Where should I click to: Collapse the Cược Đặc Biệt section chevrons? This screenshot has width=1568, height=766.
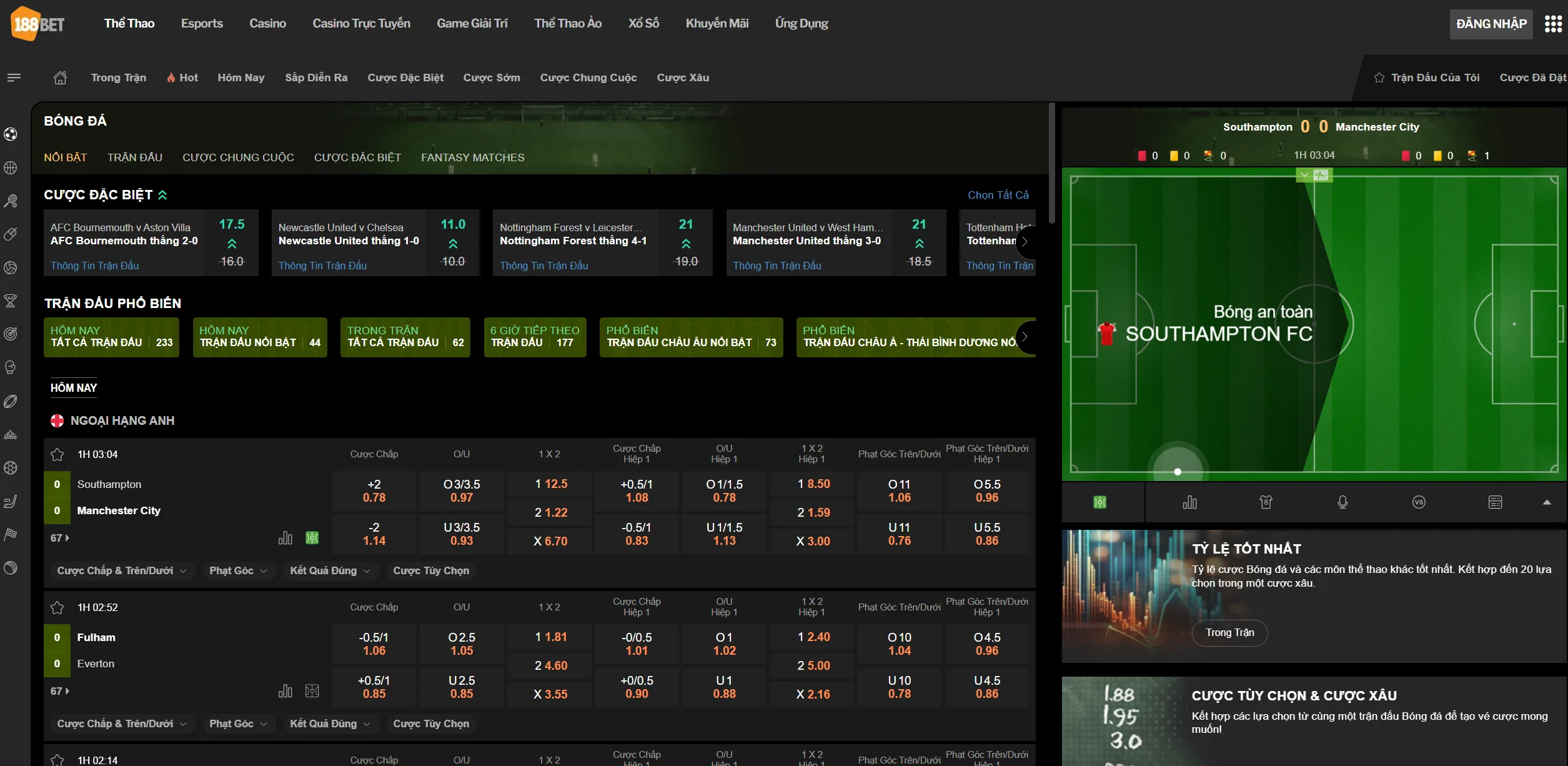pos(162,195)
